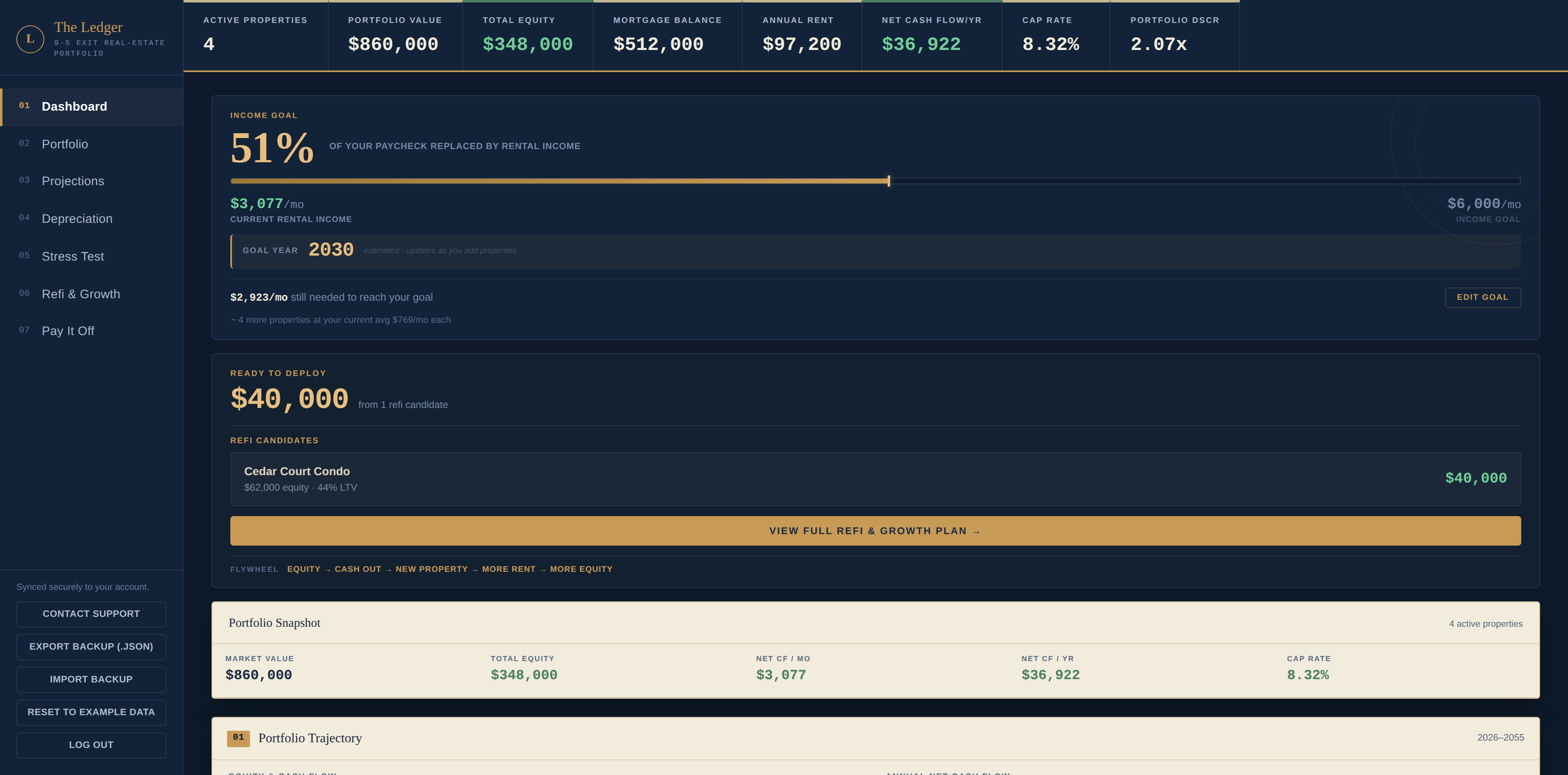Screen dimensions: 1568x775
Task: Click the Net Cash Flow/Yr $36,922 stat
Action: pyautogui.click(x=932, y=36)
